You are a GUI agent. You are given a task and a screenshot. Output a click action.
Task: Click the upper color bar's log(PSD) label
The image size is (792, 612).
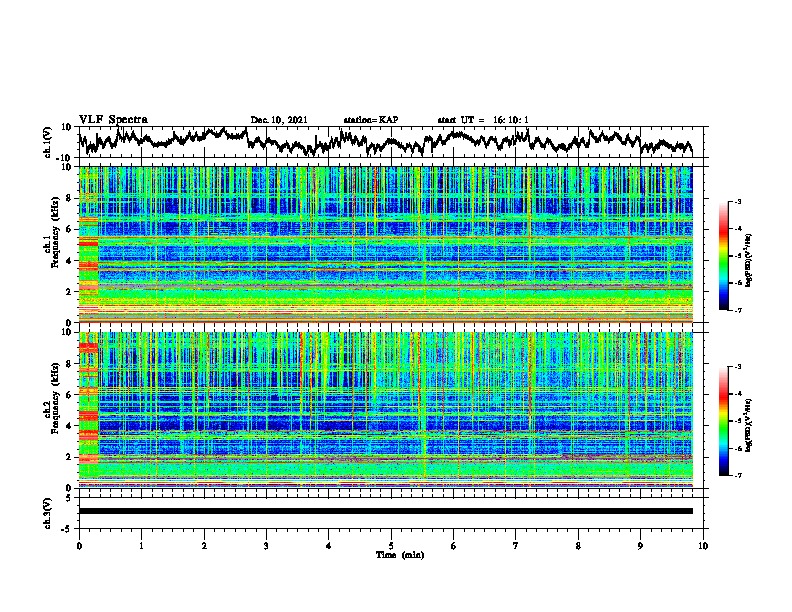(x=748, y=261)
